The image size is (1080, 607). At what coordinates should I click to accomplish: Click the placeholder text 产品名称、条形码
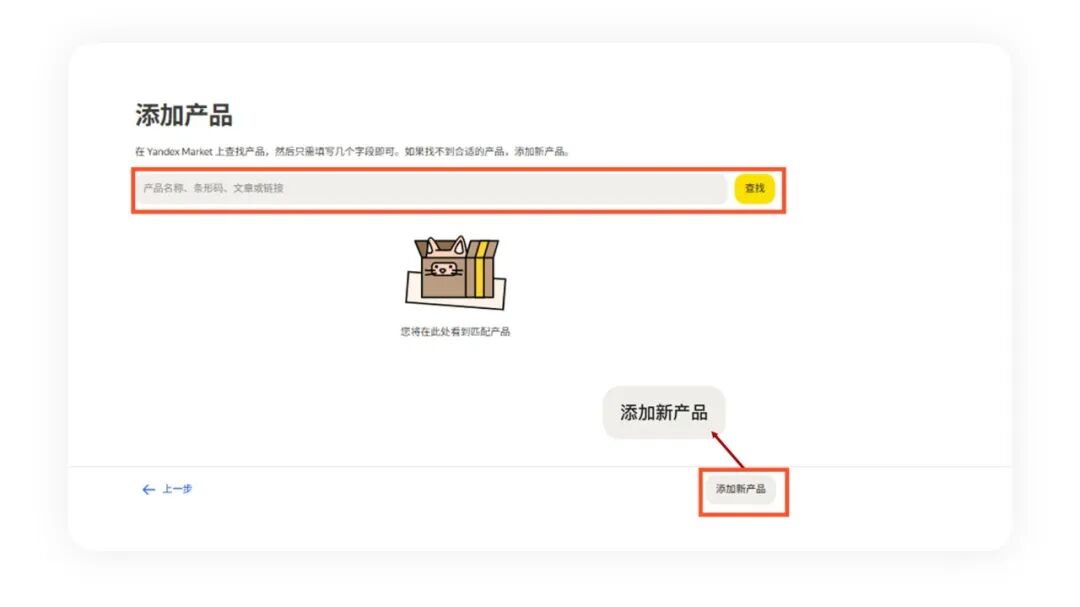pos(183,188)
